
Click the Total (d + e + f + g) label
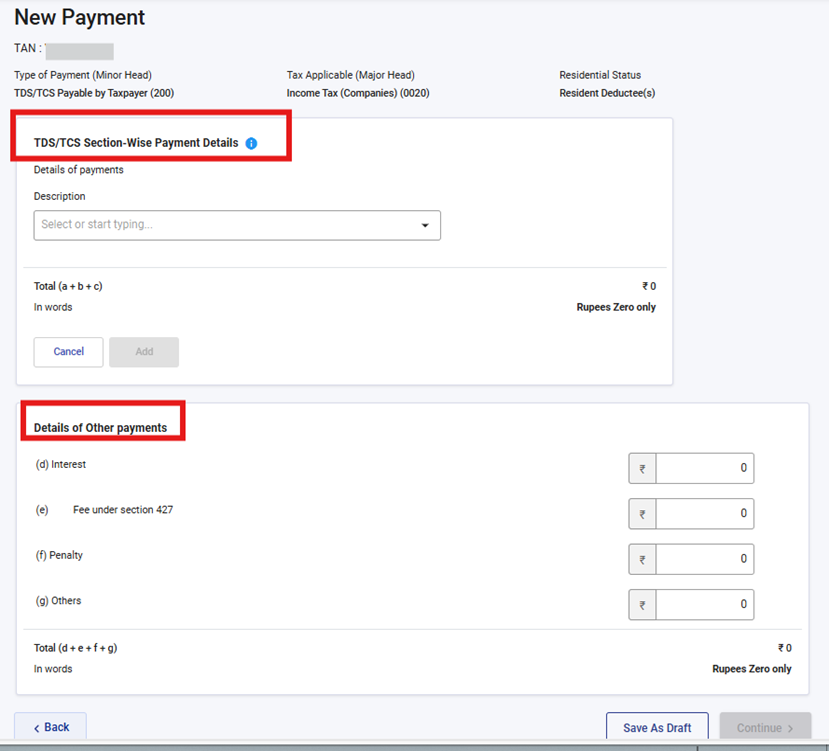pyautogui.click(x=76, y=648)
